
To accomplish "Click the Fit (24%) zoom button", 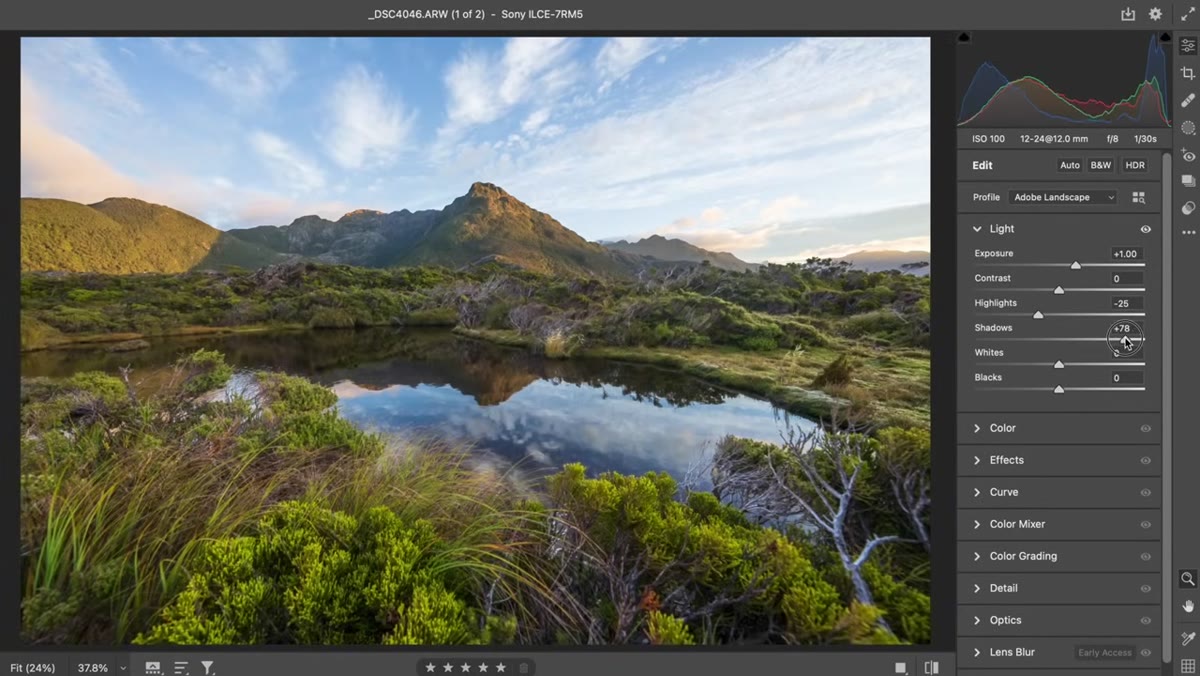I will tap(33, 667).
